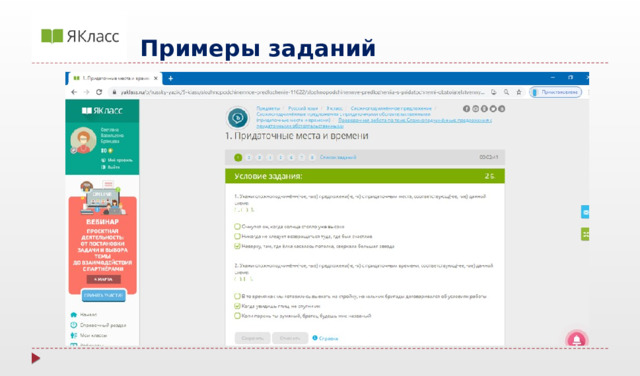The height and width of the screenshot is (376, 640).
Task: Click the first grey button below the answers
Action: (252, 338)
